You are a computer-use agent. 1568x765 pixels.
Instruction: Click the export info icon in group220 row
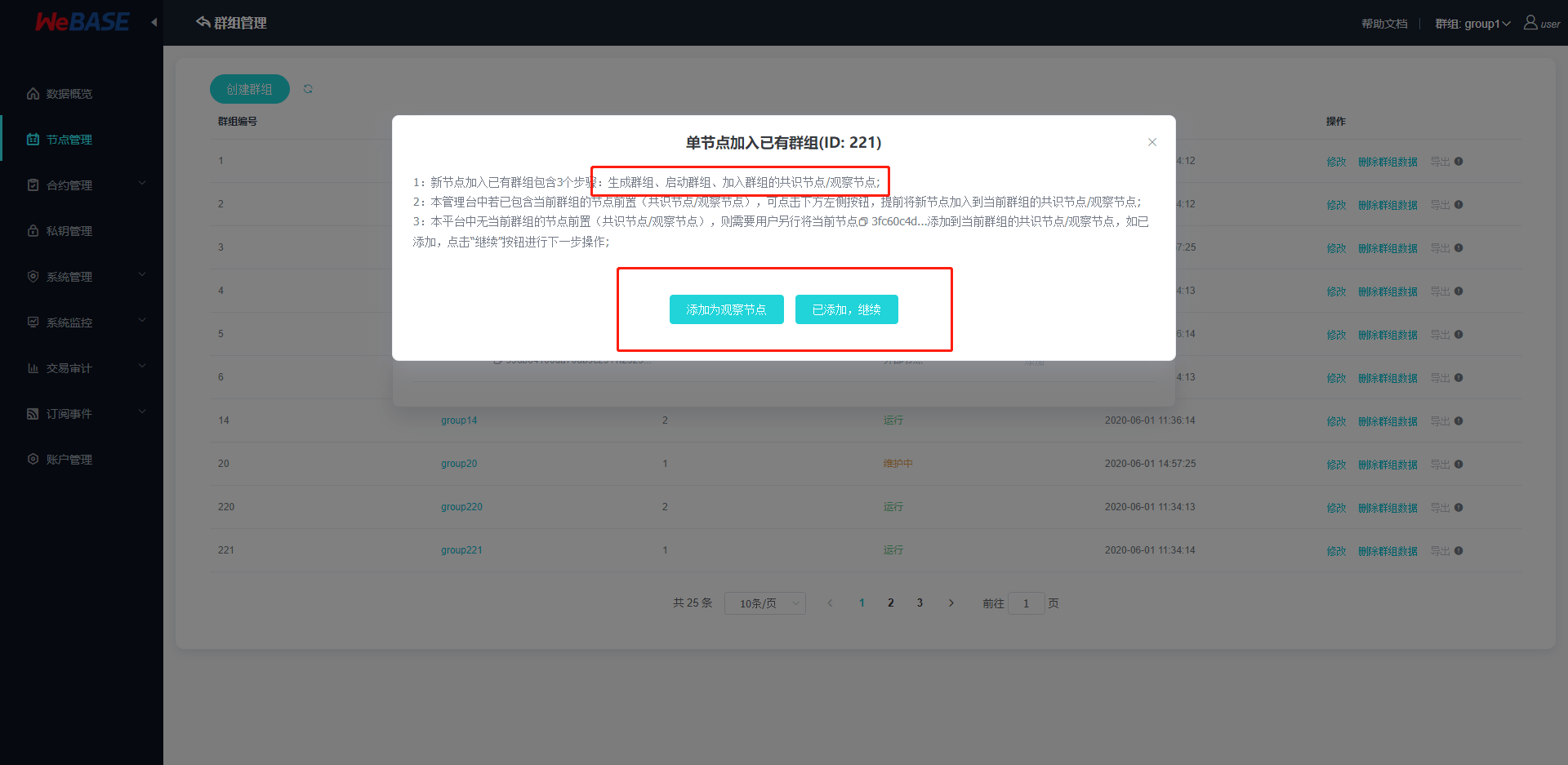pyautogui.click(x=1459, y=507)
